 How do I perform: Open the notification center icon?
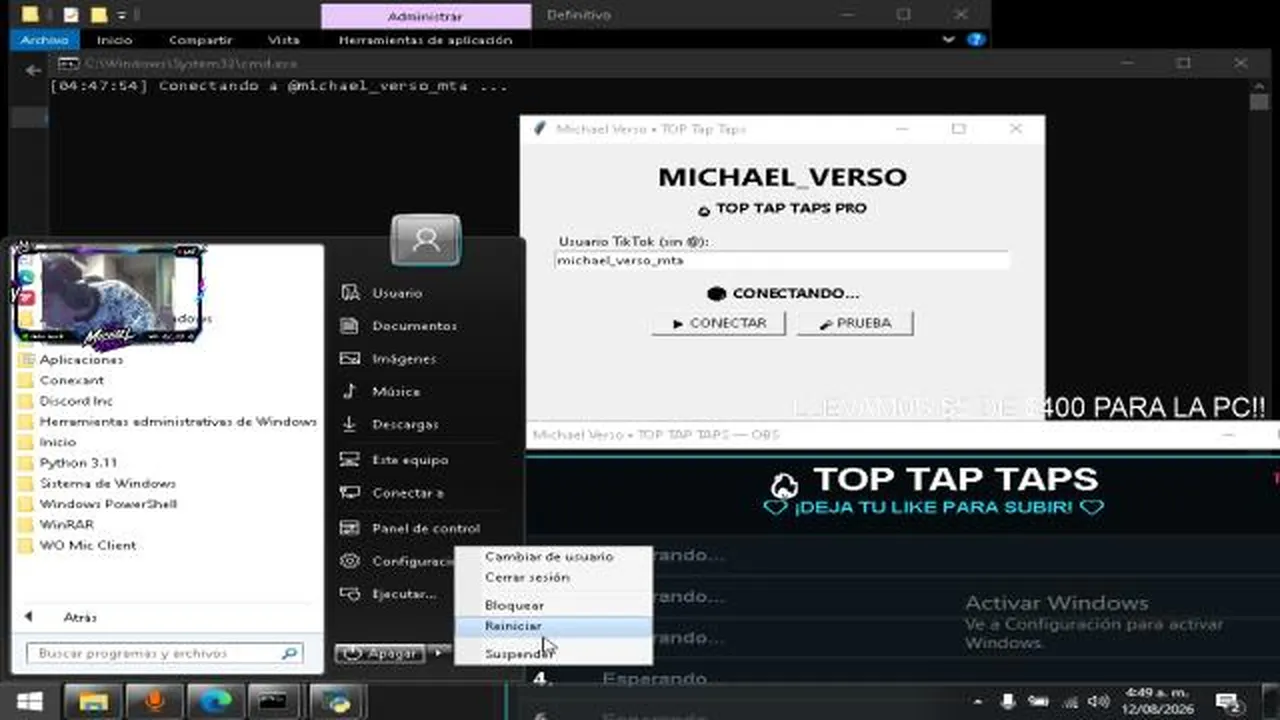[1228, 702]
